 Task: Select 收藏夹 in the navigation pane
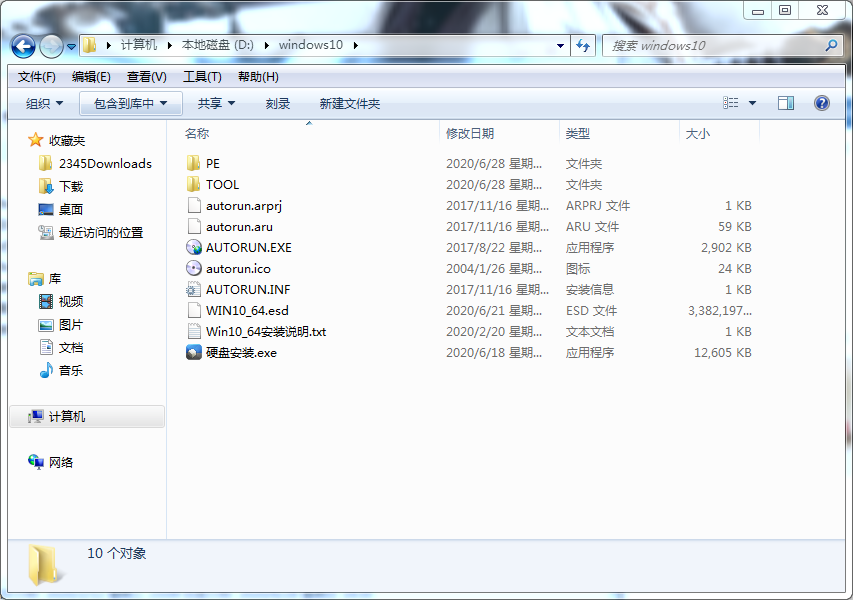click(x=66, y=140)
